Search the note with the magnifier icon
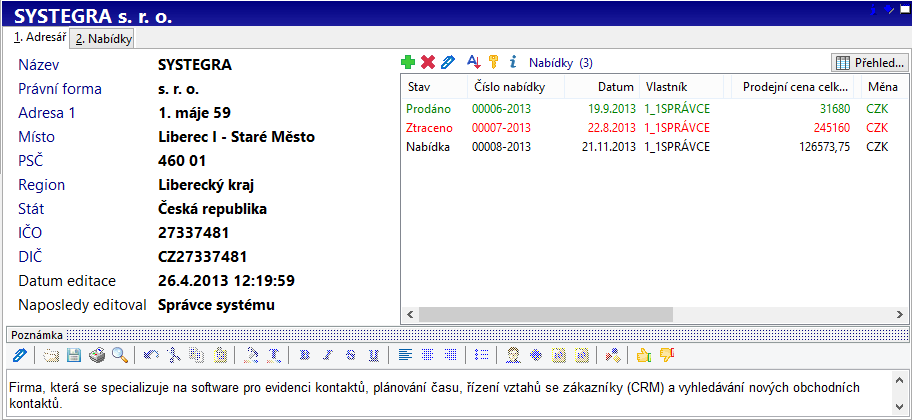Image resolution: width=912 pixels, height=420 pixels. click(x=120, y=355)
